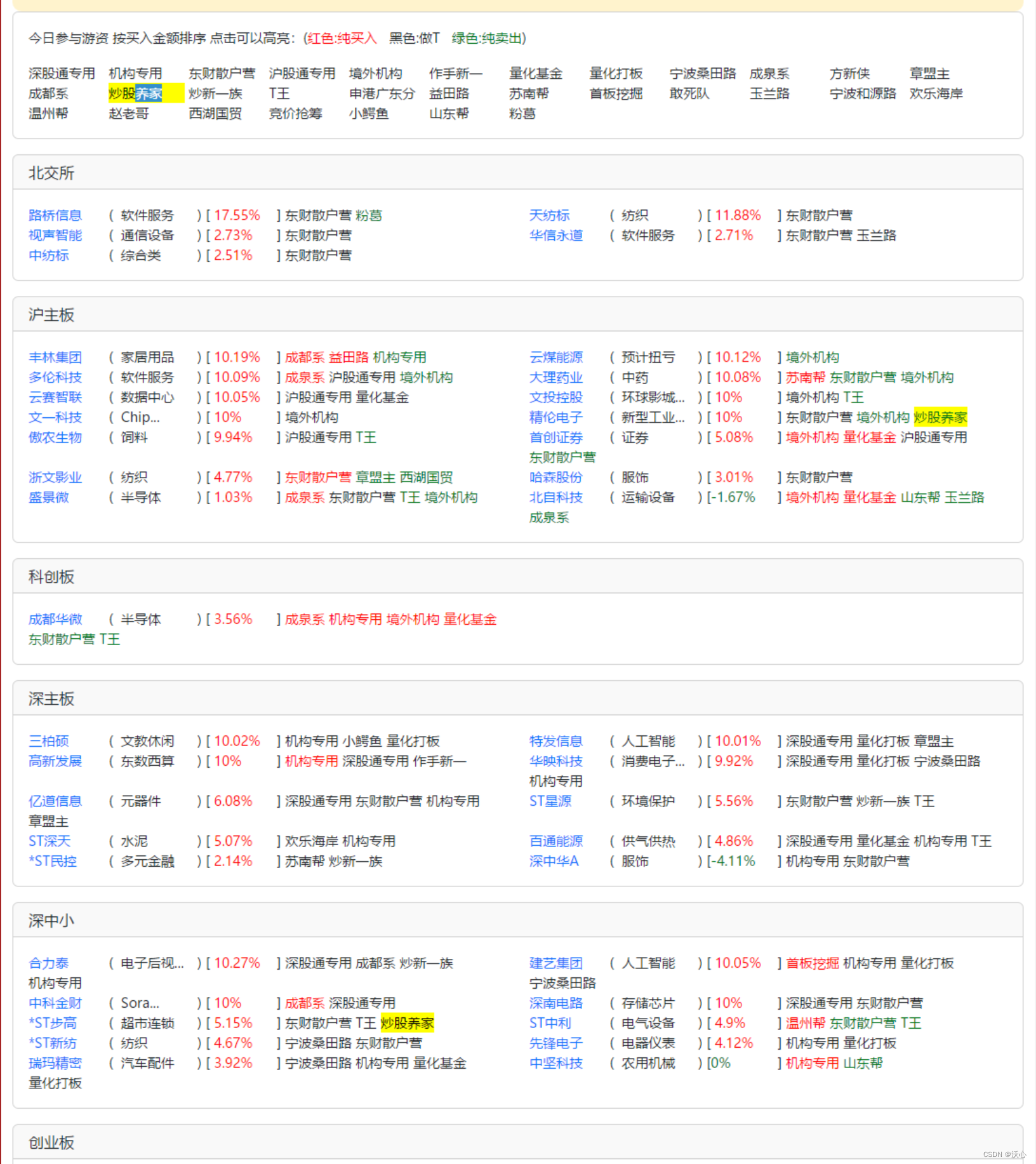
Task: Click highlighted 炒股养家 in 精伦电子 row
Action: pyautogui.click(x=940, y=417)
